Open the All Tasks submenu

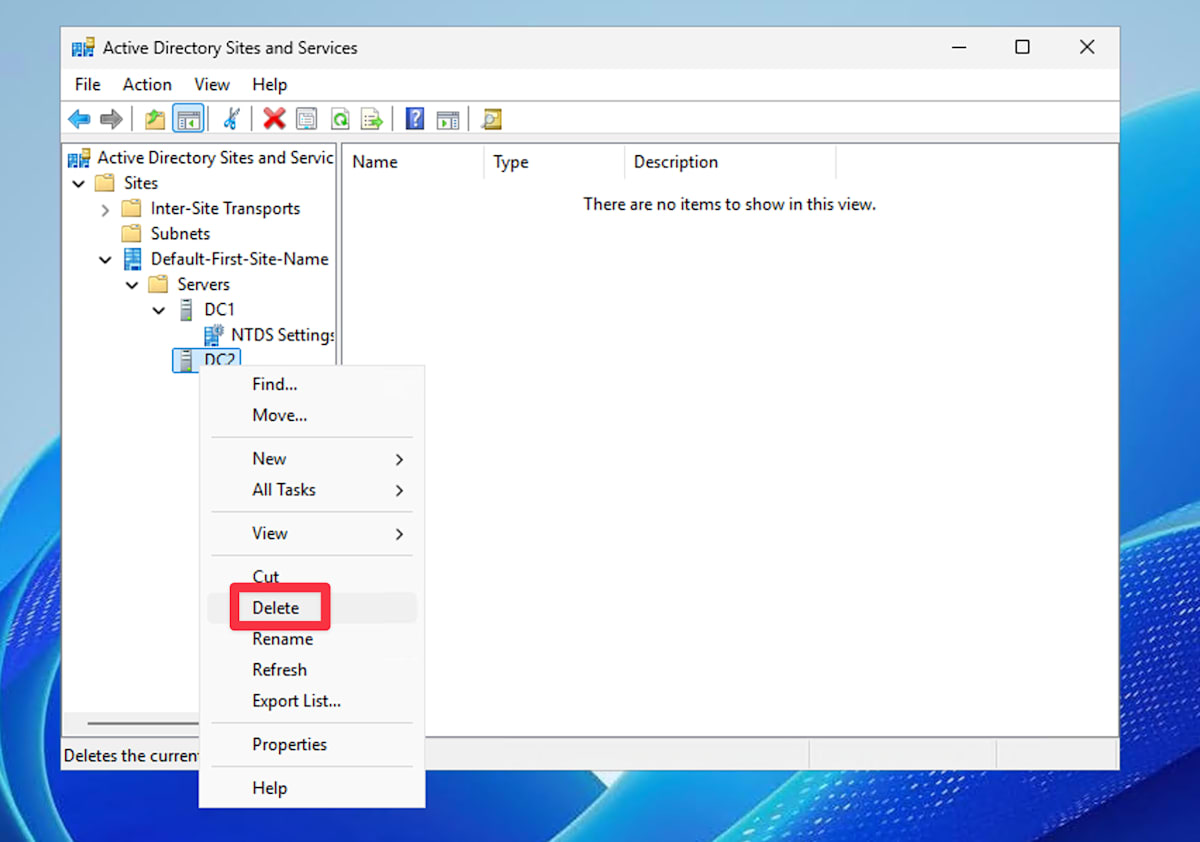click(x=312, y=490)
